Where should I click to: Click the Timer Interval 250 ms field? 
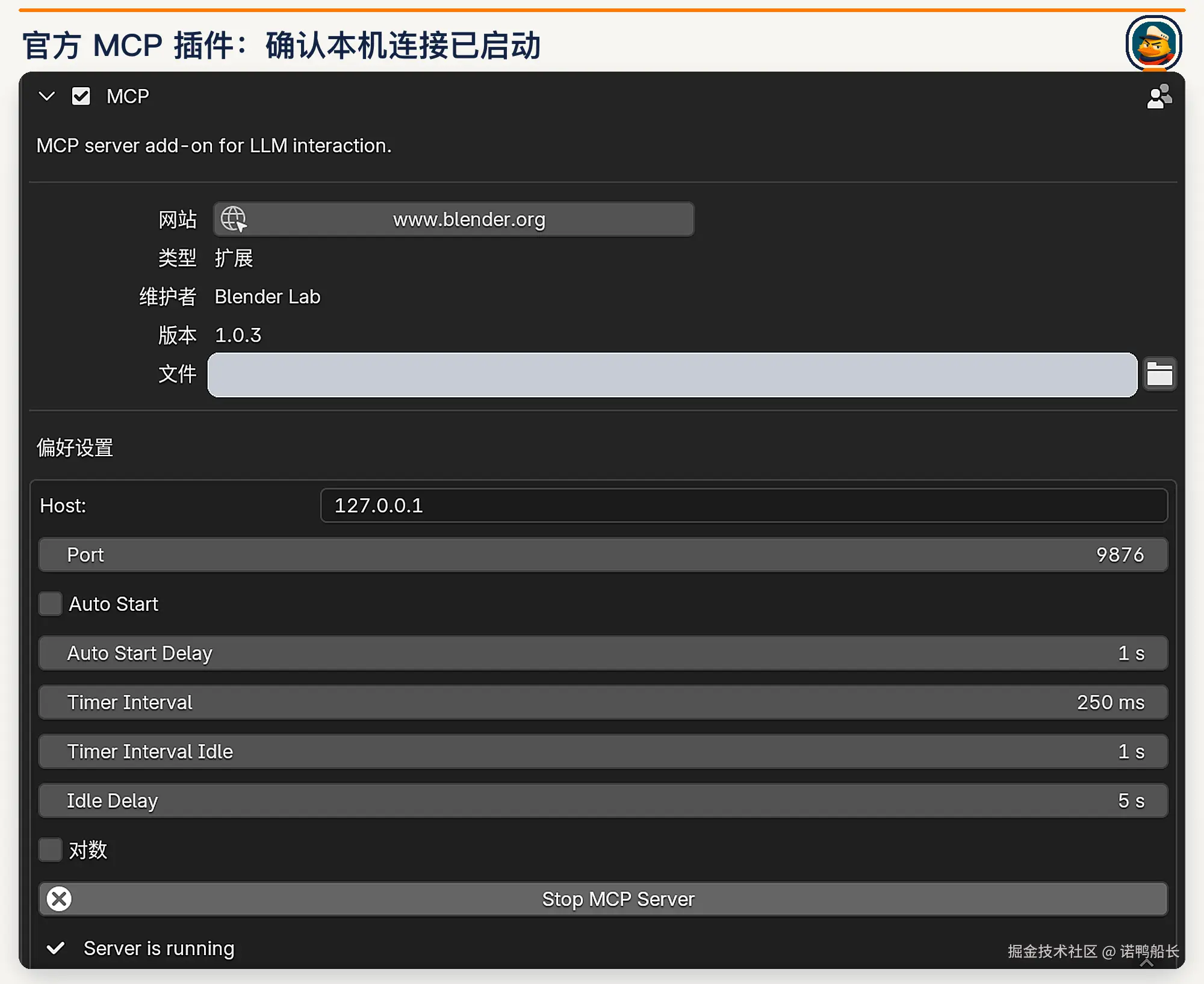(603, 702)
